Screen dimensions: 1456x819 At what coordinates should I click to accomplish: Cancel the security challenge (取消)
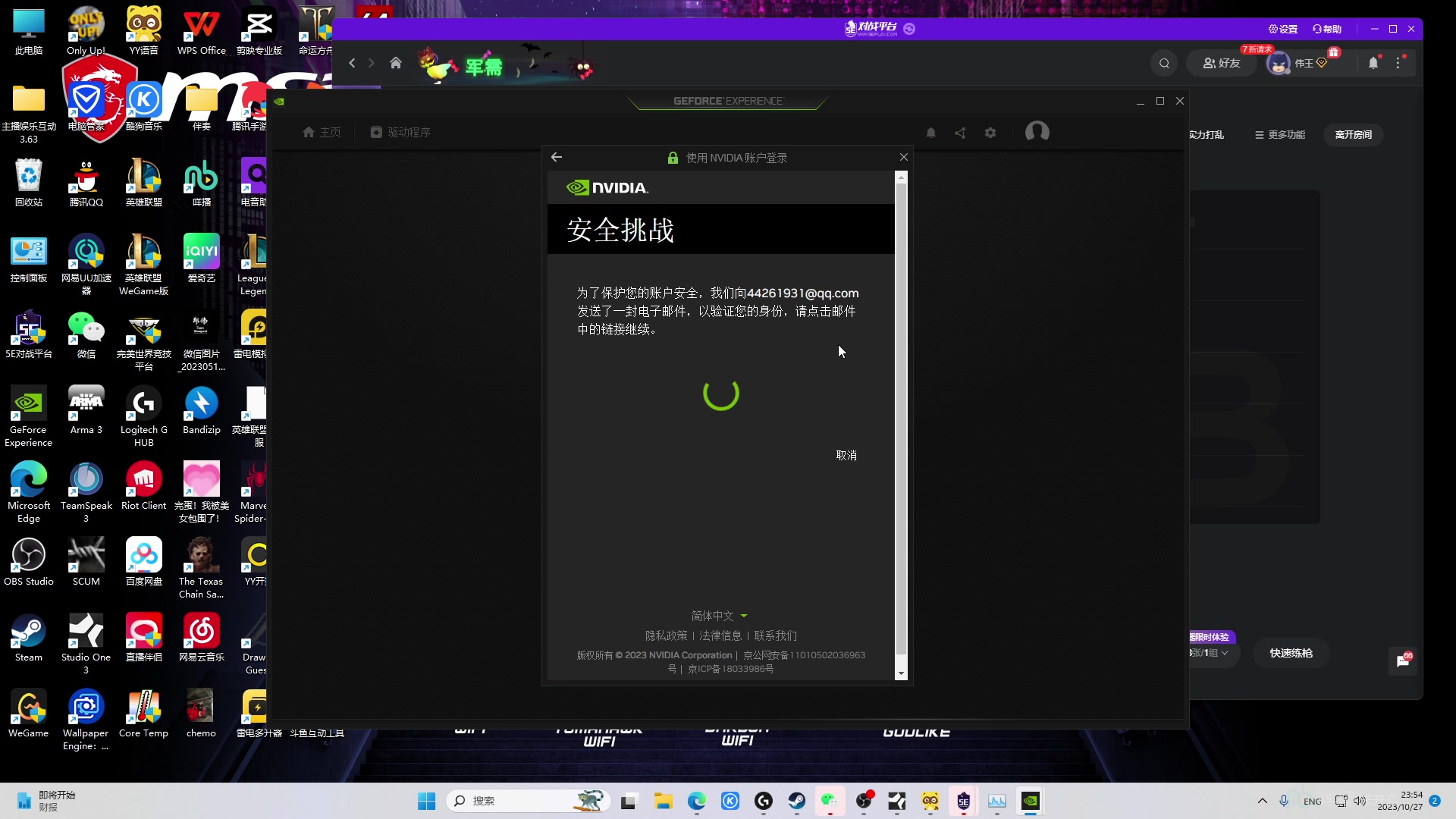[846, 455]
